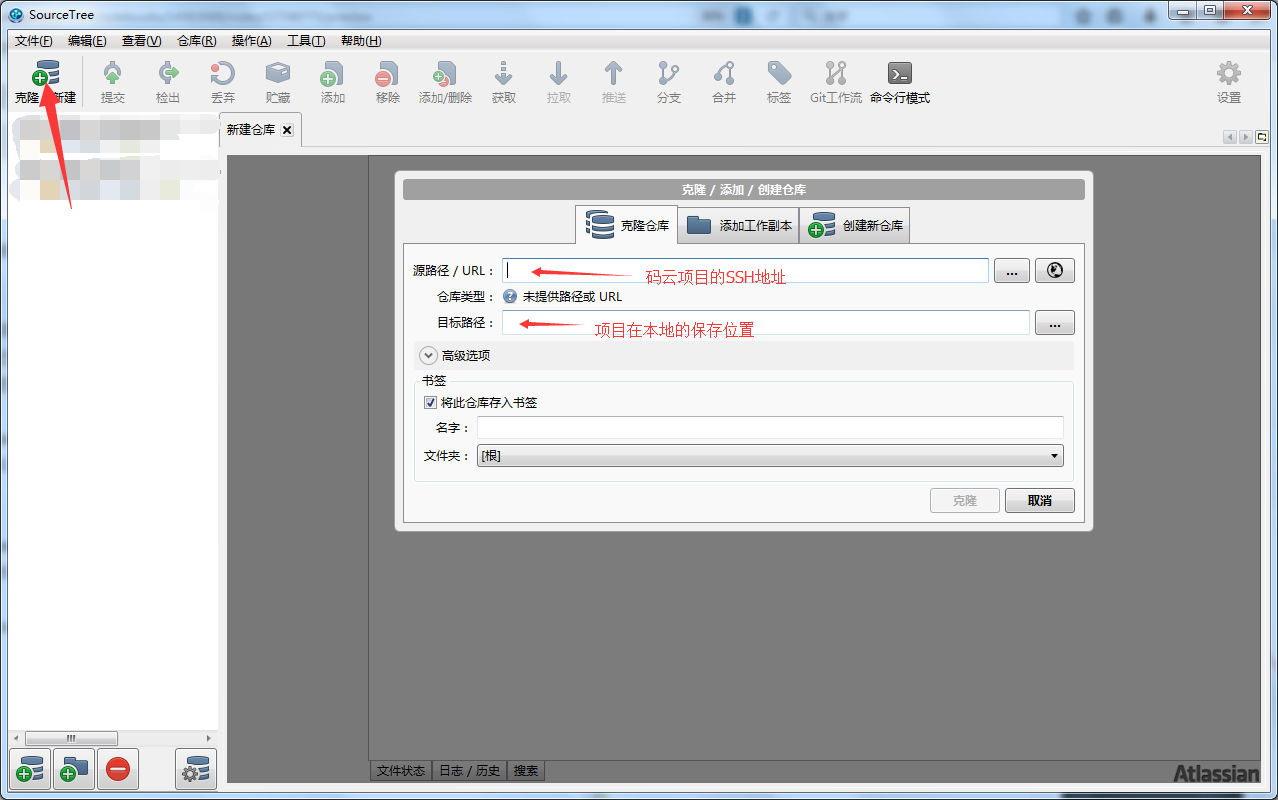Click the 贮藏 stash toolbar icon
The height and width of the screenshot is (800, 1278).
pos(278,73)
